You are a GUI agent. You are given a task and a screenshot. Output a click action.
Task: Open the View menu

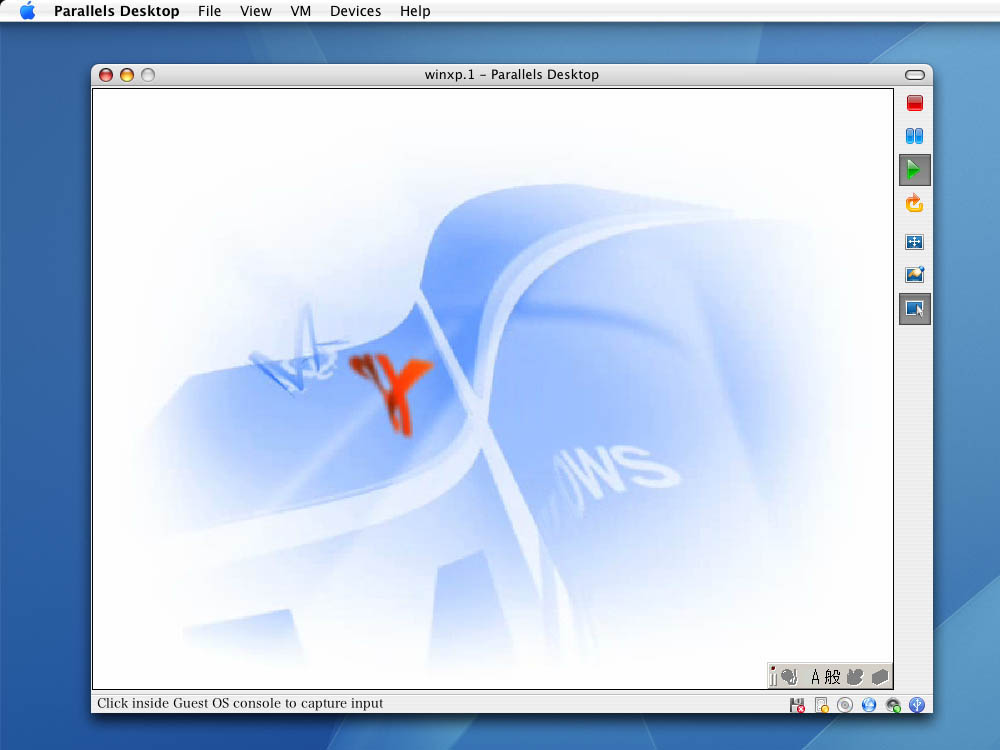coord(256,11)
